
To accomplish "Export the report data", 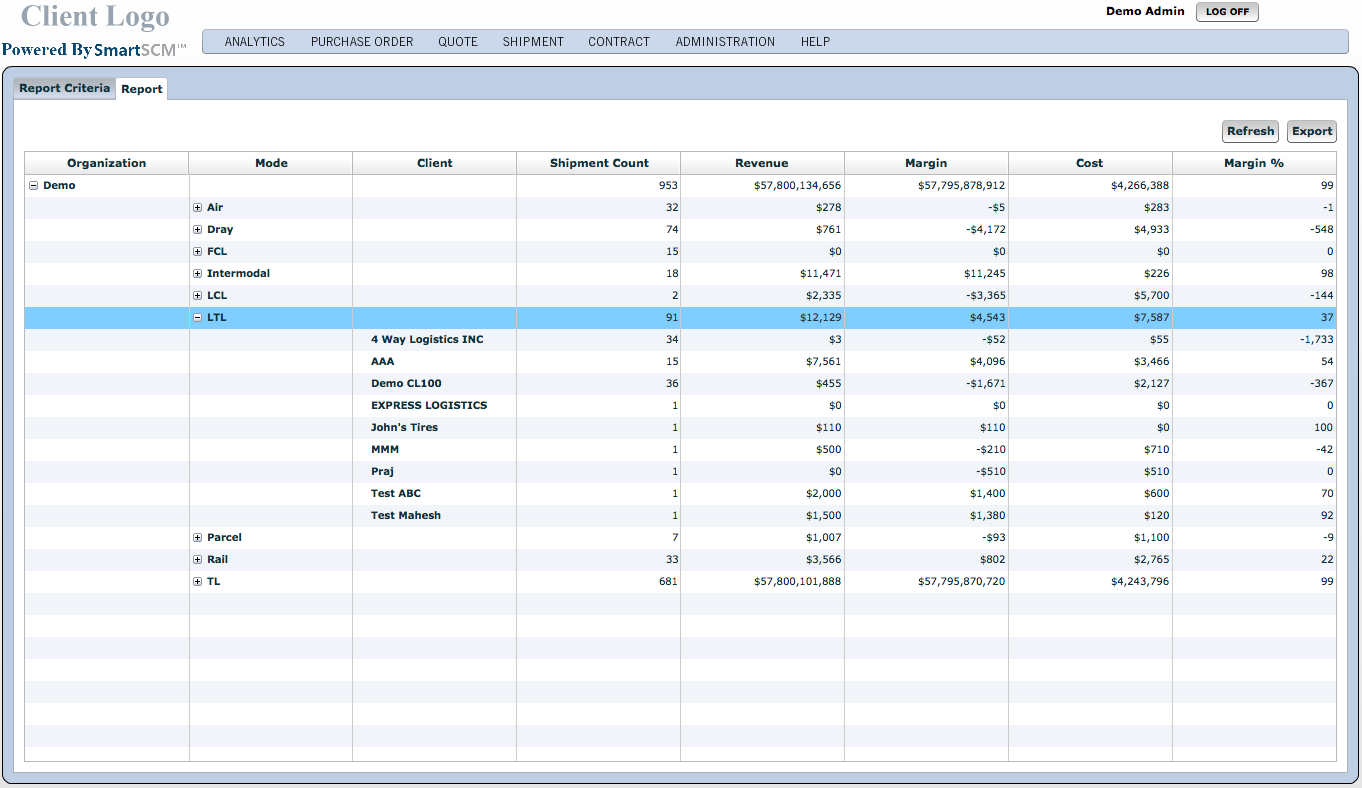I will click(x=1311, y=131).
